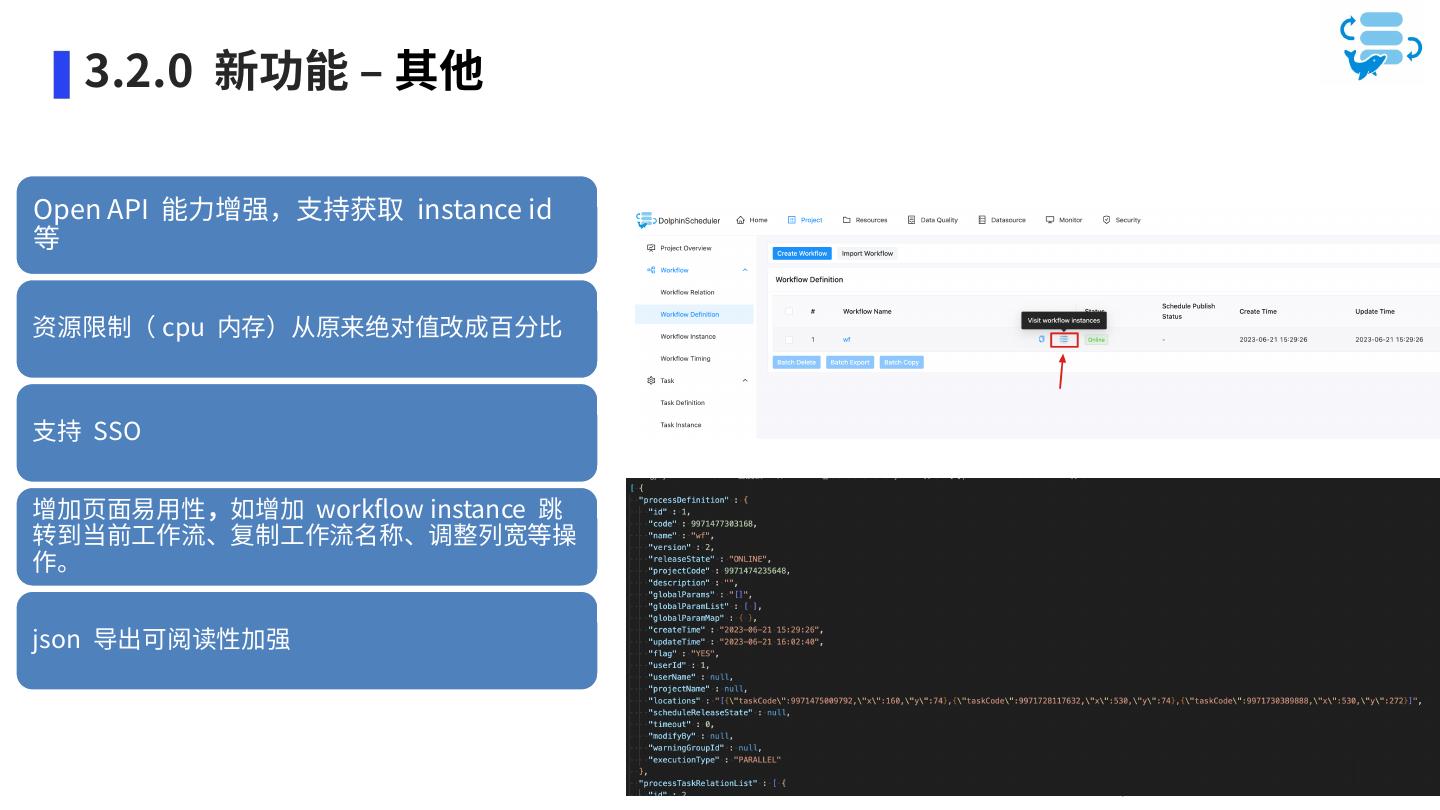Click the "scheduleReleaseState" : null line
Viewport: 1440px width, 810px height.
point(718,713)
